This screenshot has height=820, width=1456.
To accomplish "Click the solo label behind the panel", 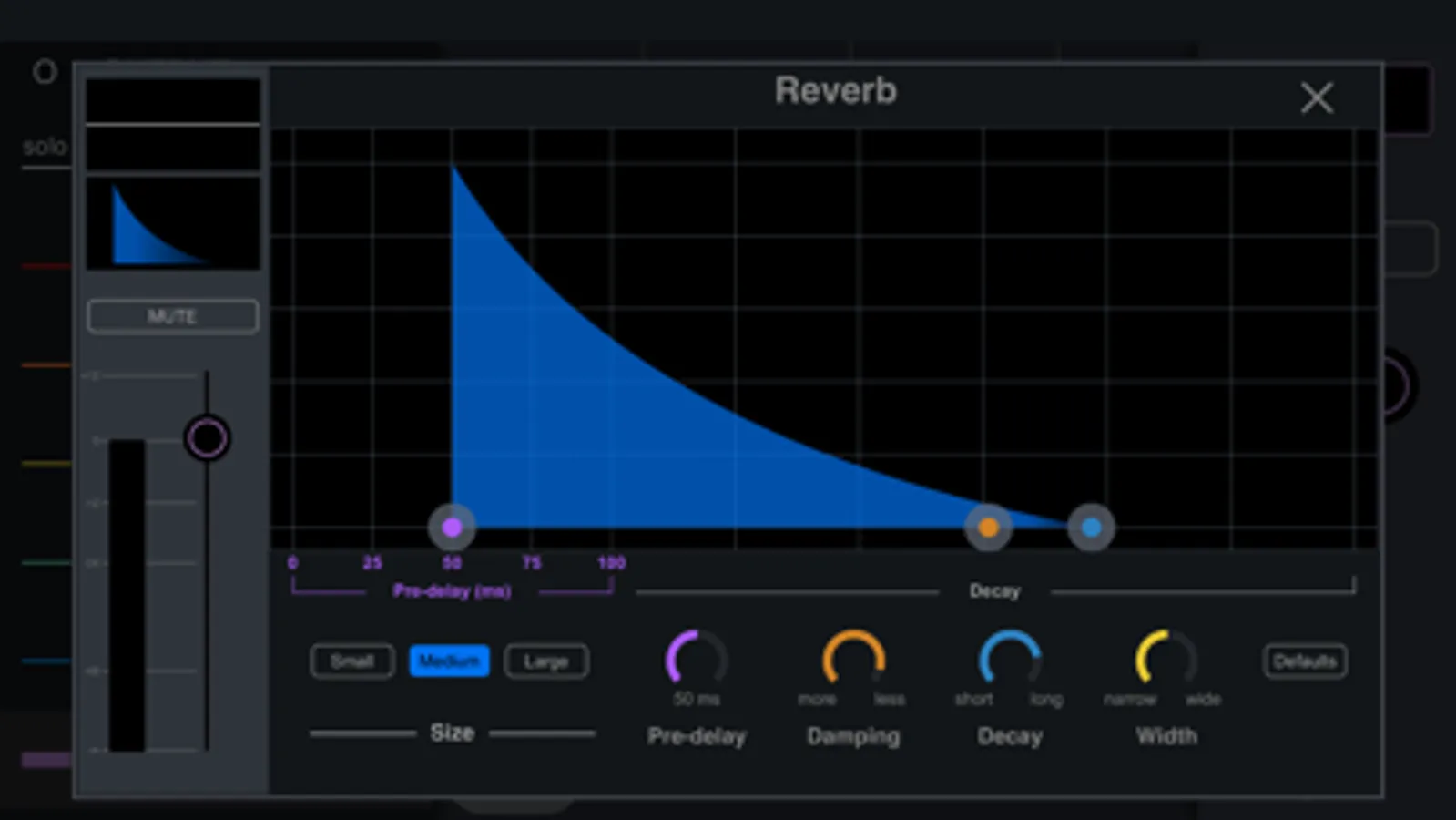I will 45,147.
